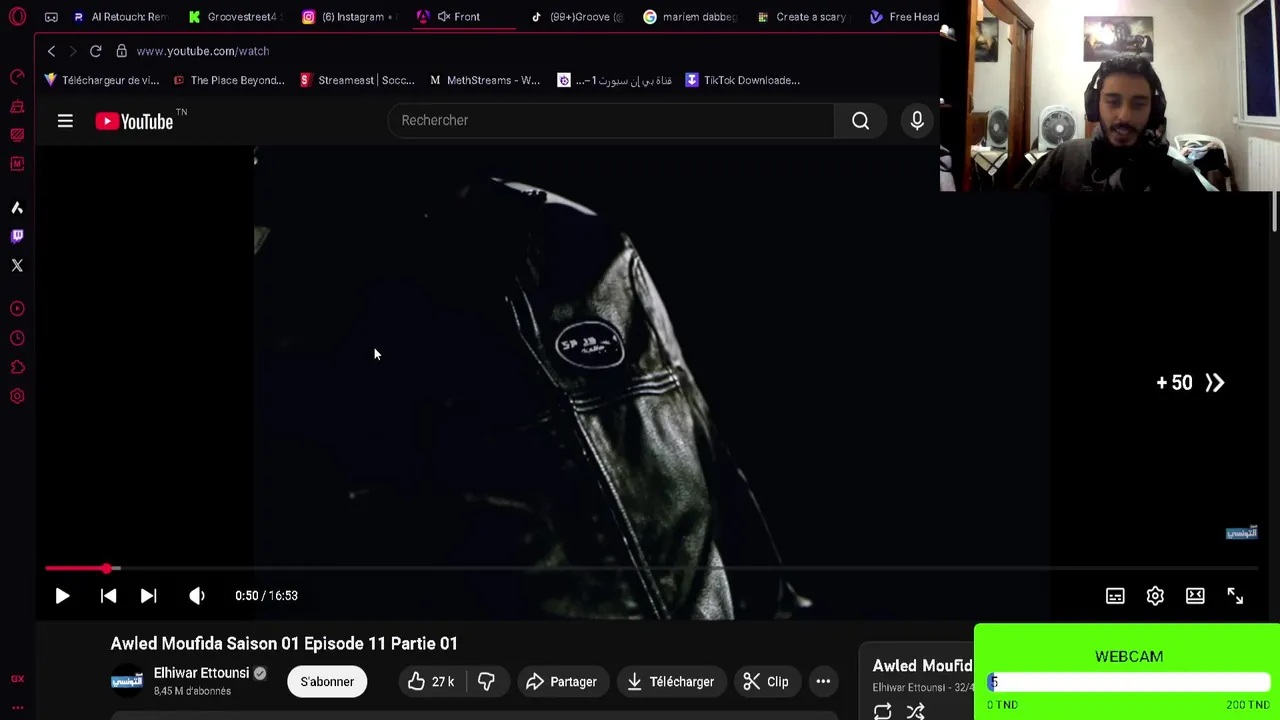Share video via Partager
This screenshot has width=1280, height=720.
pyautogui.click(x=561, y=682)
